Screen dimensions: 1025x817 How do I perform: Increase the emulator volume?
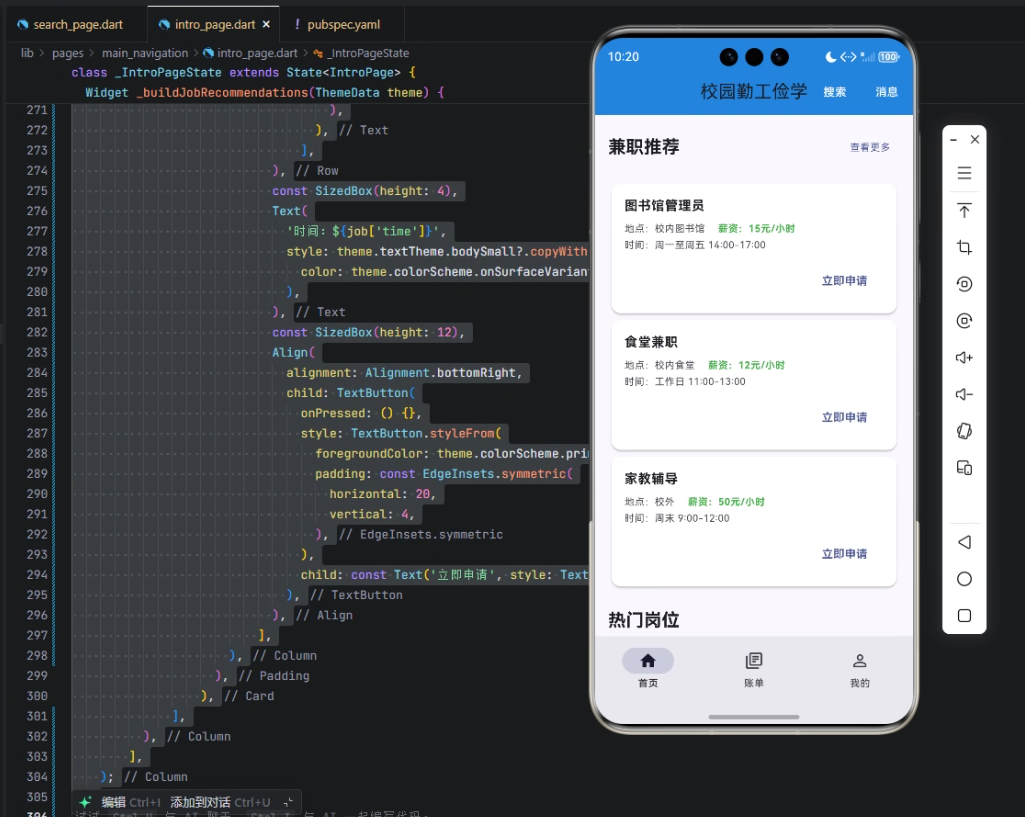tap(964, 358)
